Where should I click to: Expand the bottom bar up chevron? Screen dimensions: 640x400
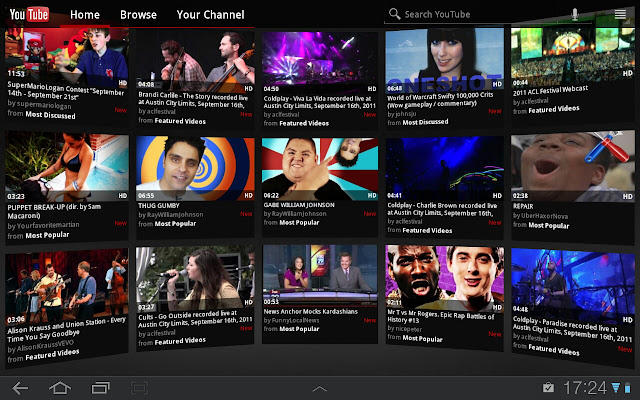click(x=320, y=389)
